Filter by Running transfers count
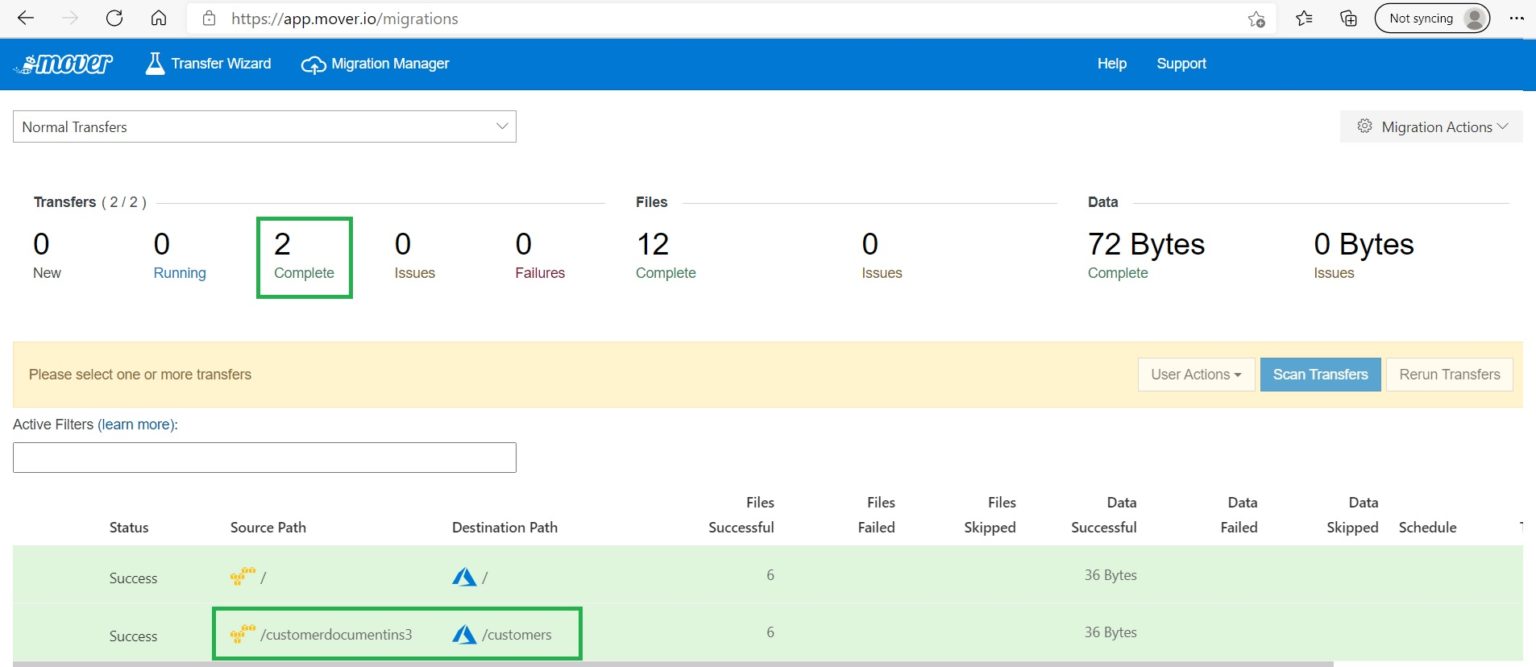 (179, 256)
